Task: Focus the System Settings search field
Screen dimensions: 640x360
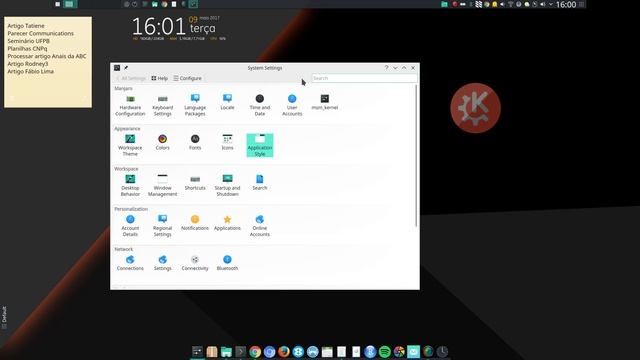Action: pyautogui.click(x=364, y=78)
